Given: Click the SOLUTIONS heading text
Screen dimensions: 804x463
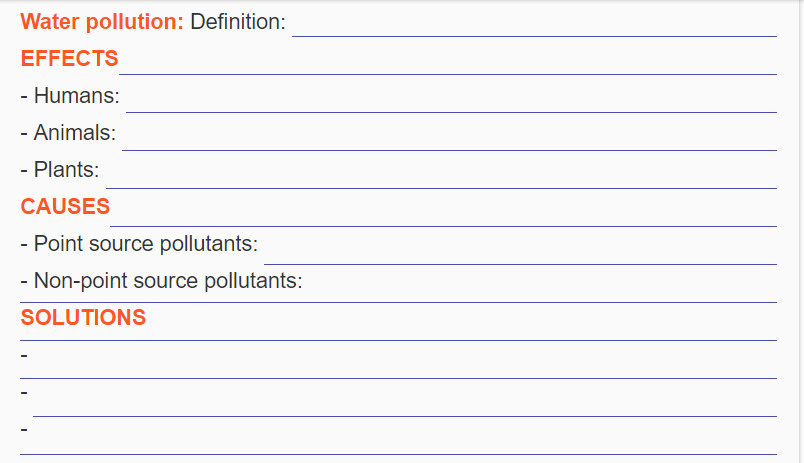Looking at the screenshot, I should pos(83,317).
